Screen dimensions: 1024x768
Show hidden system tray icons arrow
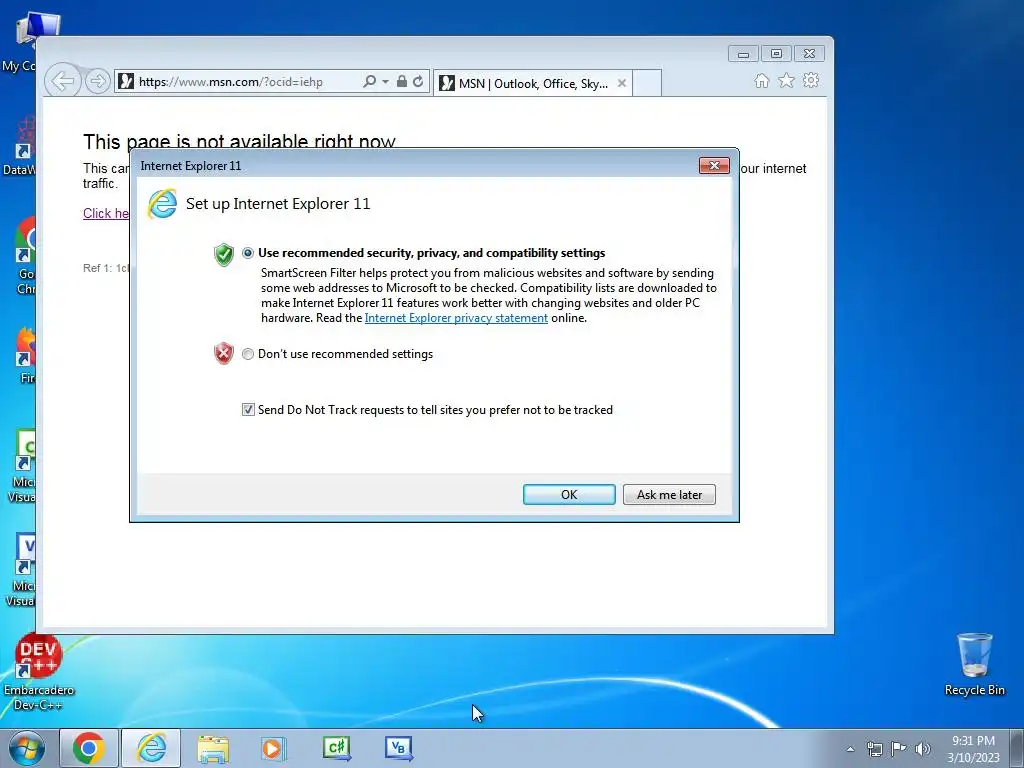850,749
